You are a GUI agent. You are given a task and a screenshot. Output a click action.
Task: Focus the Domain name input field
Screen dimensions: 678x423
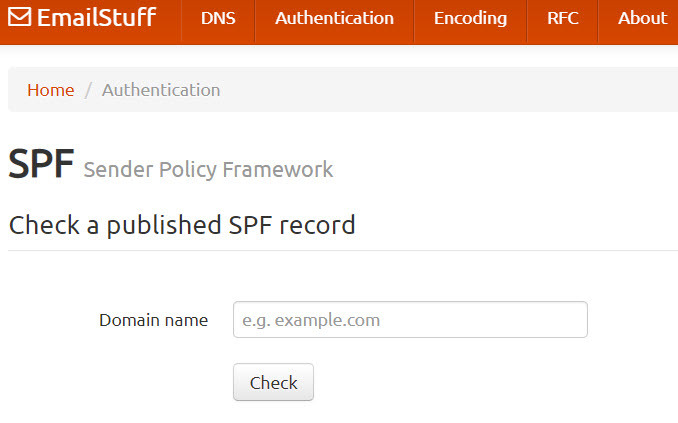click(x=410, y=320)
